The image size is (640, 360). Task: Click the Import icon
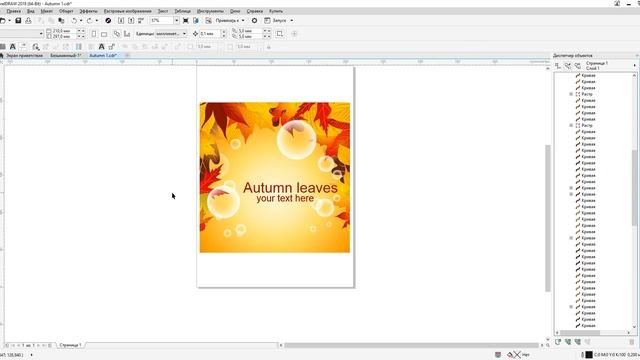[x=121, y=20]
